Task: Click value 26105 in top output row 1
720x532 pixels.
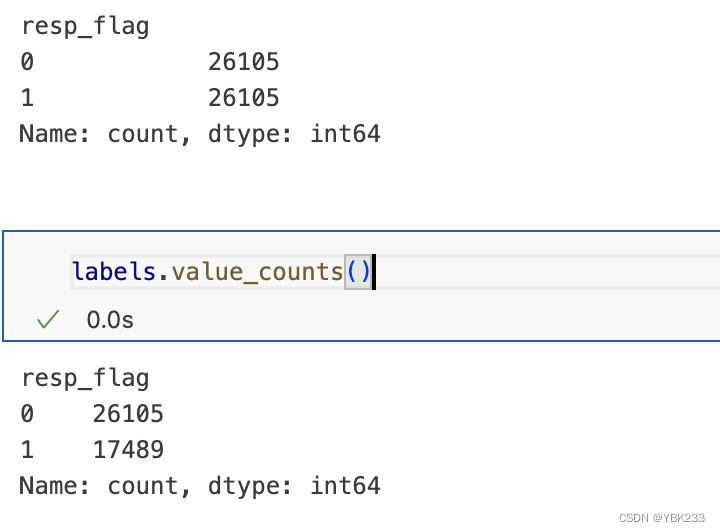Action: pos(243,97)
